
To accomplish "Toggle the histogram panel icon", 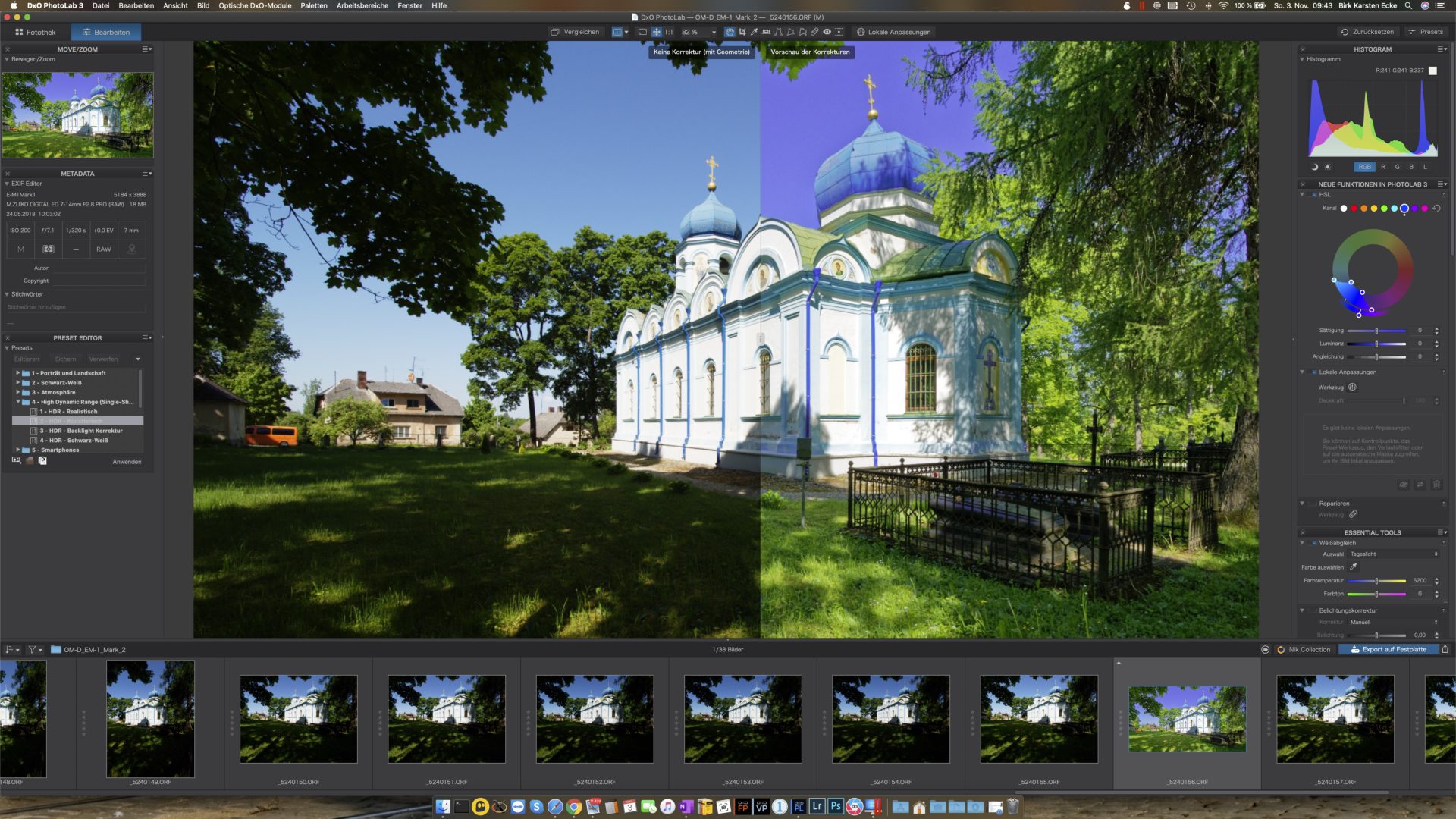I will (1303, 59).
